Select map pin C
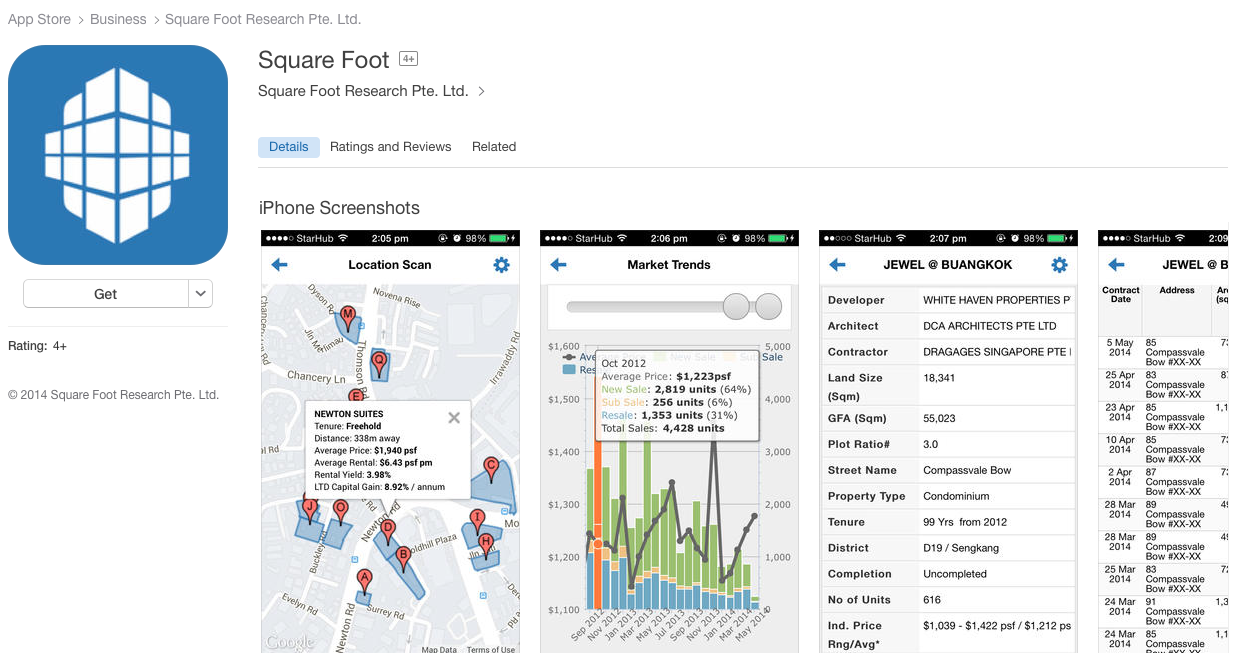The image size is (1258, 653). pos(491,468)
